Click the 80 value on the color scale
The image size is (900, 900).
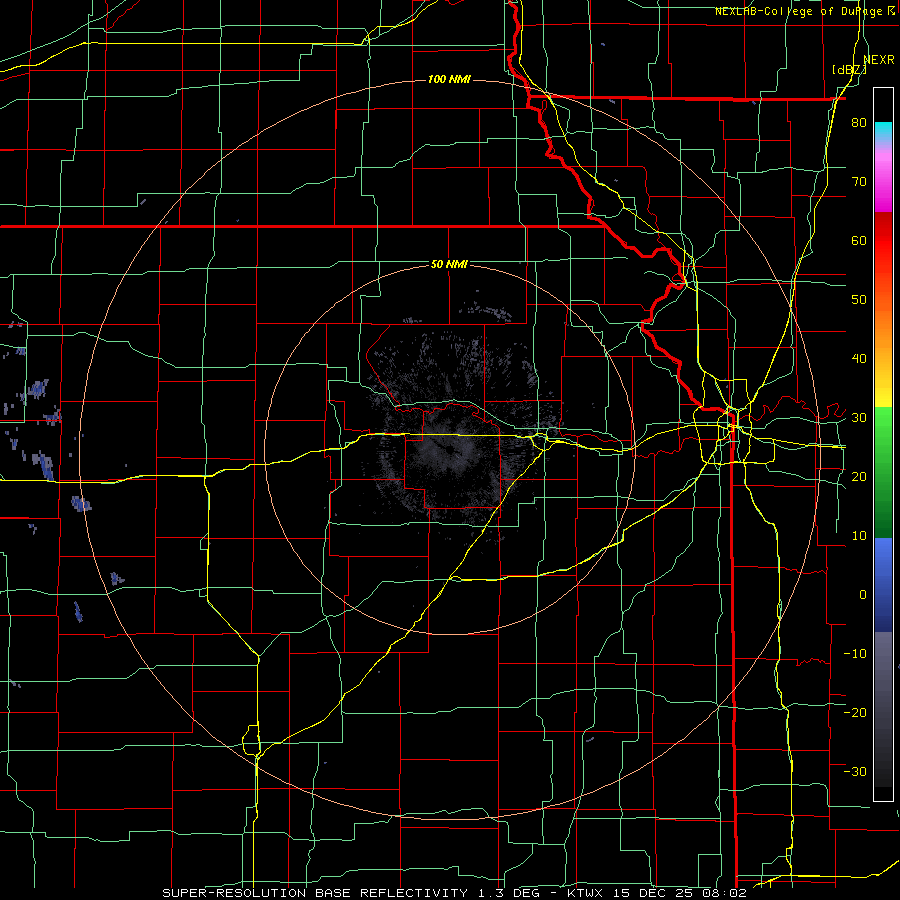point(859,122)
